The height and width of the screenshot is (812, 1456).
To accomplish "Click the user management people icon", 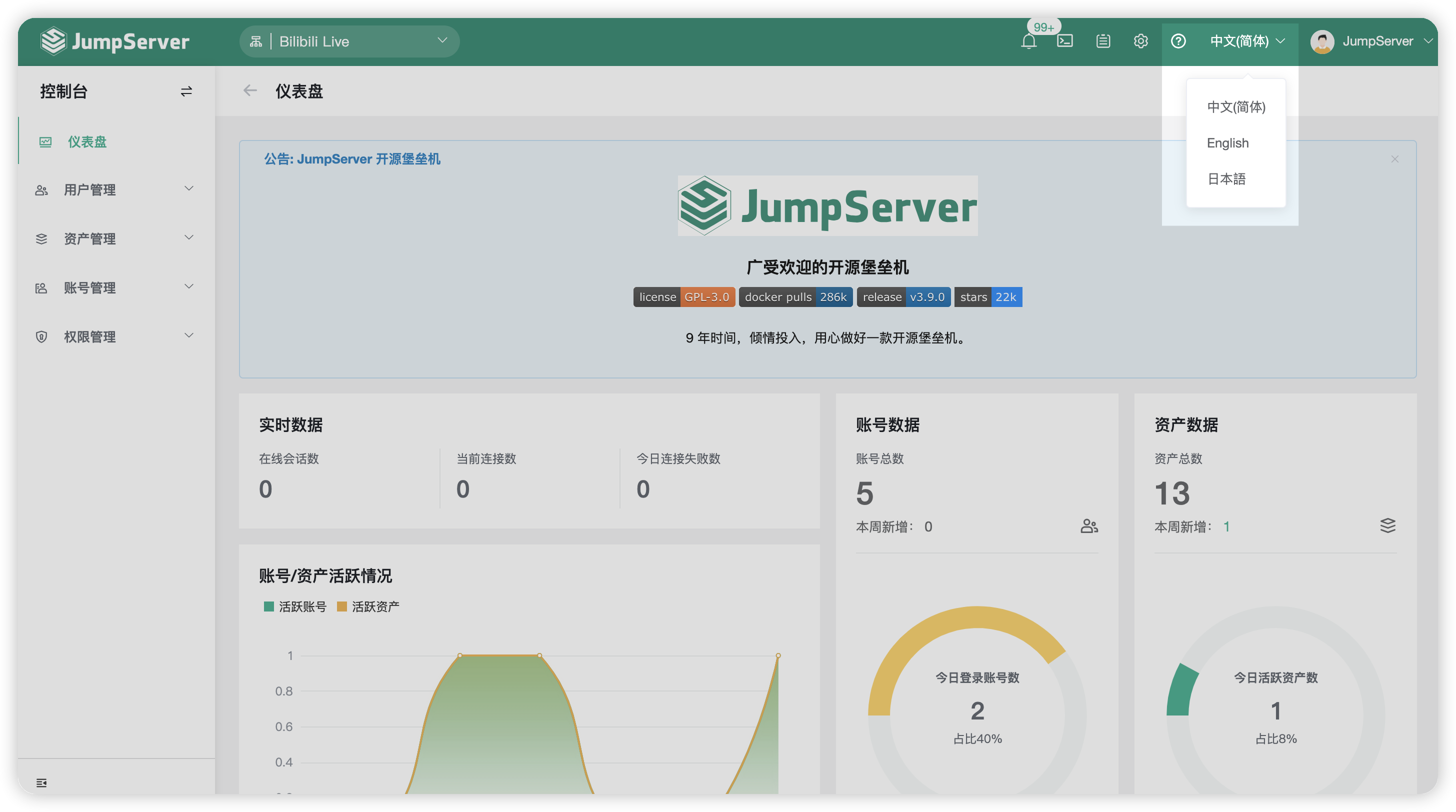I will tap(41, 190).
